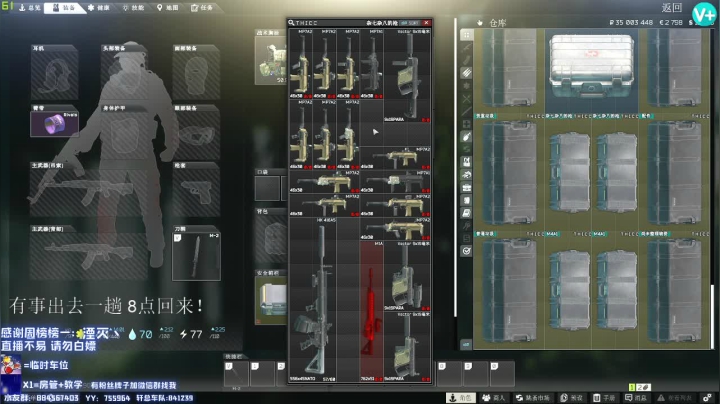Click the small button at bottom of stash sidebar
Image resolution: width=720 pixels, height=404 pixels.
point(466,344)
